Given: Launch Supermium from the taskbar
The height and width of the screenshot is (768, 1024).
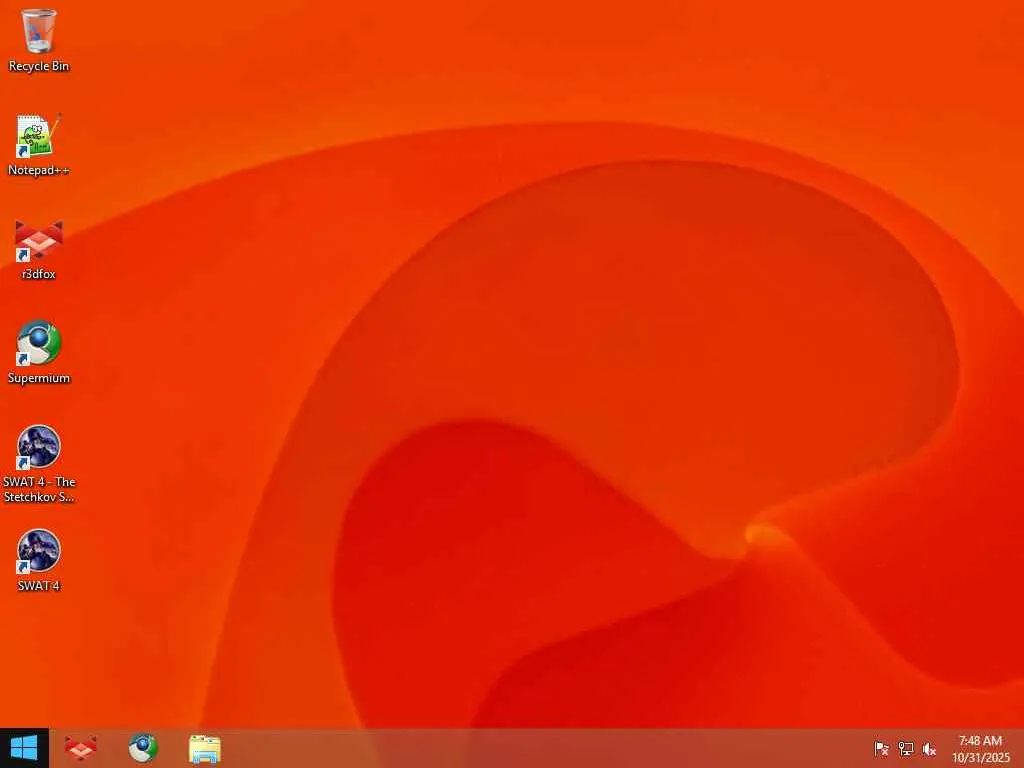Looking at the screenshot, I should [x=142, y=748].
